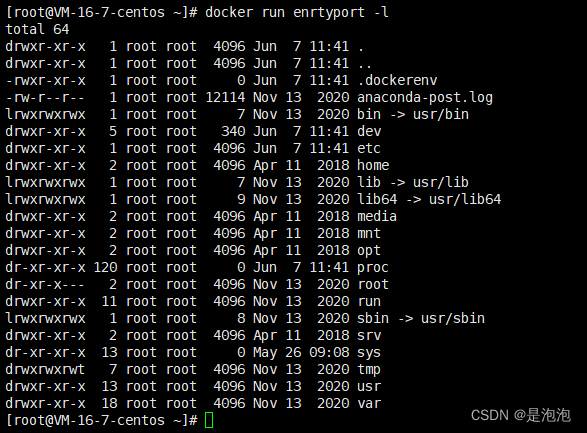The height and width of the screenshot is (433, 587).
Task: Click the sbin -> usr/sbin symlink
Action: click(421, 318)
